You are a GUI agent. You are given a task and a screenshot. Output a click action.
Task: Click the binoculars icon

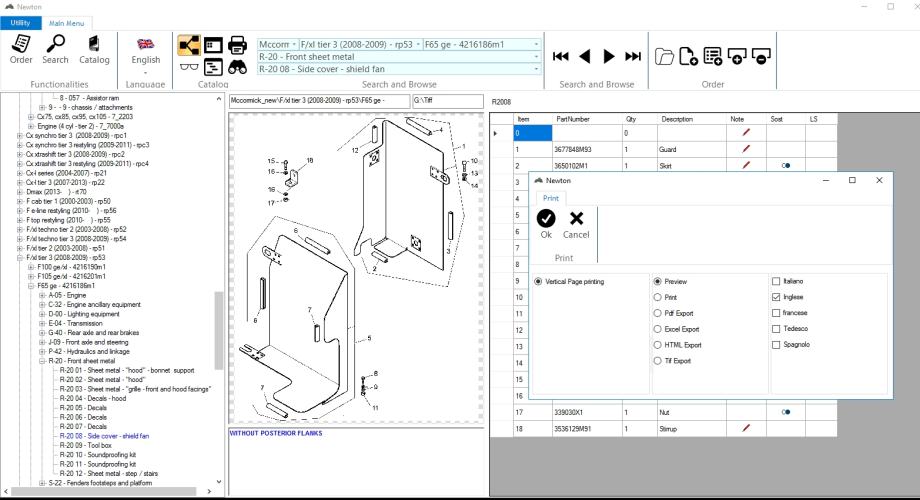click(237, 68)
